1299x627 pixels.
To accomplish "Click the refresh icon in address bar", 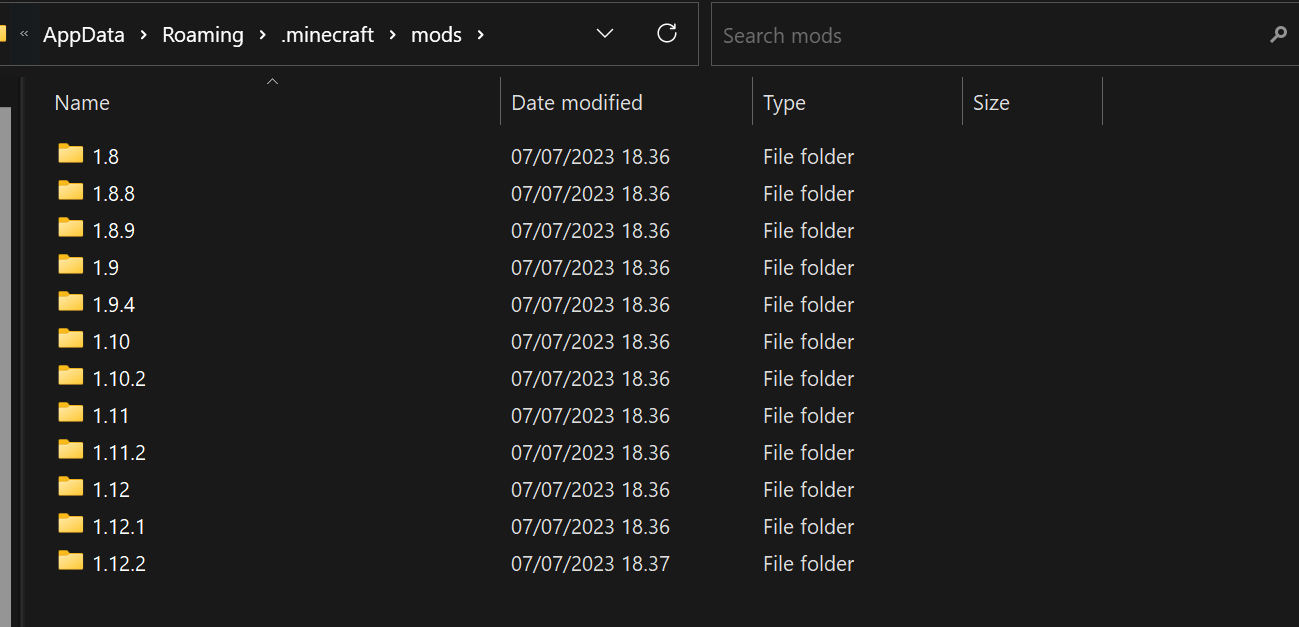I will 667,34.
